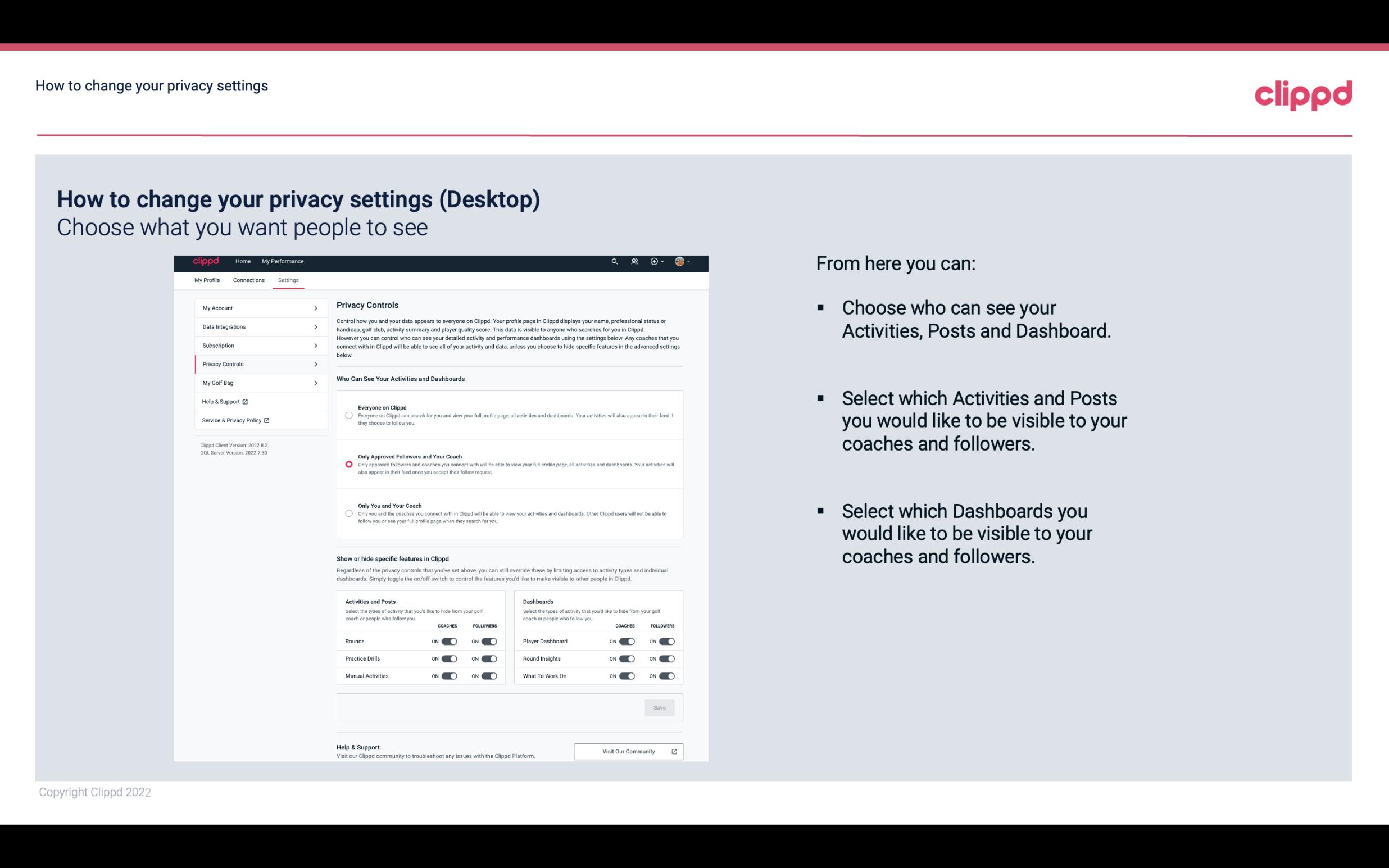This screenshot has width=1389, height=868.
Task: Open the My Profile tab
Action: pos(207,280)
